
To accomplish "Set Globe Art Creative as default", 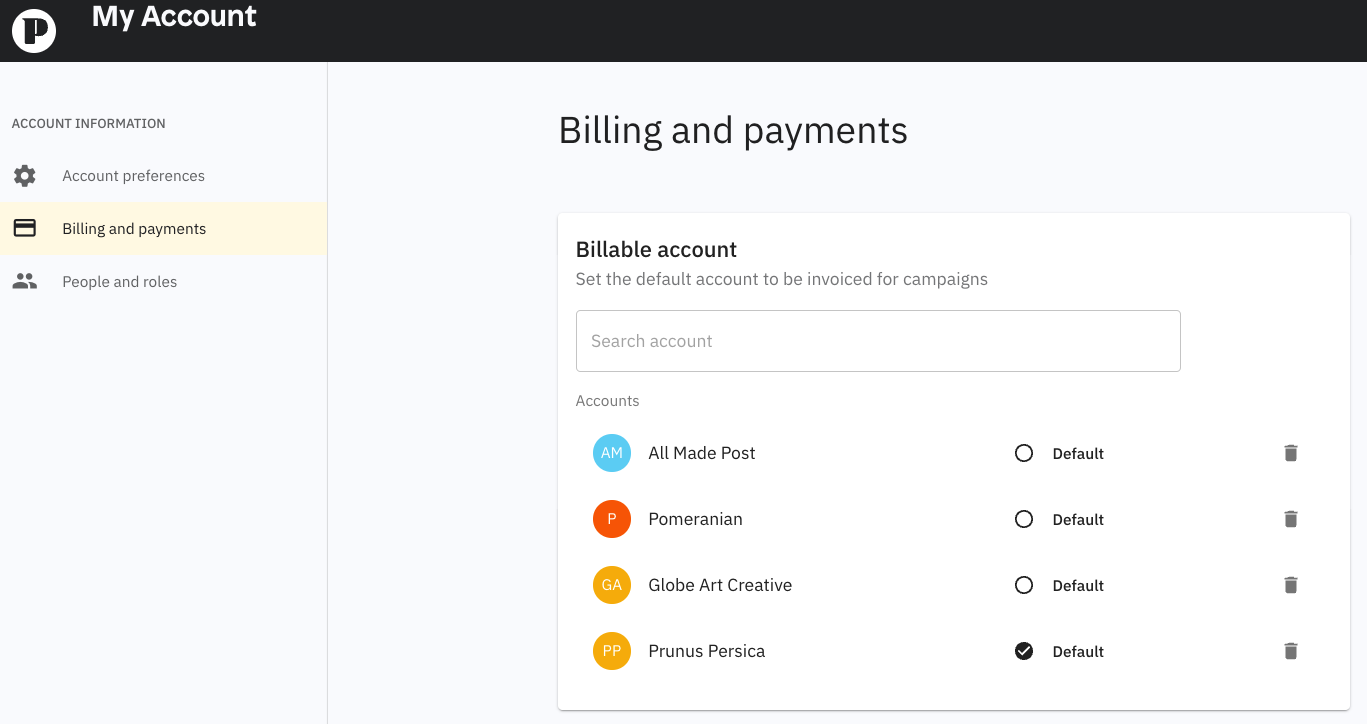I will (1024, 585).
